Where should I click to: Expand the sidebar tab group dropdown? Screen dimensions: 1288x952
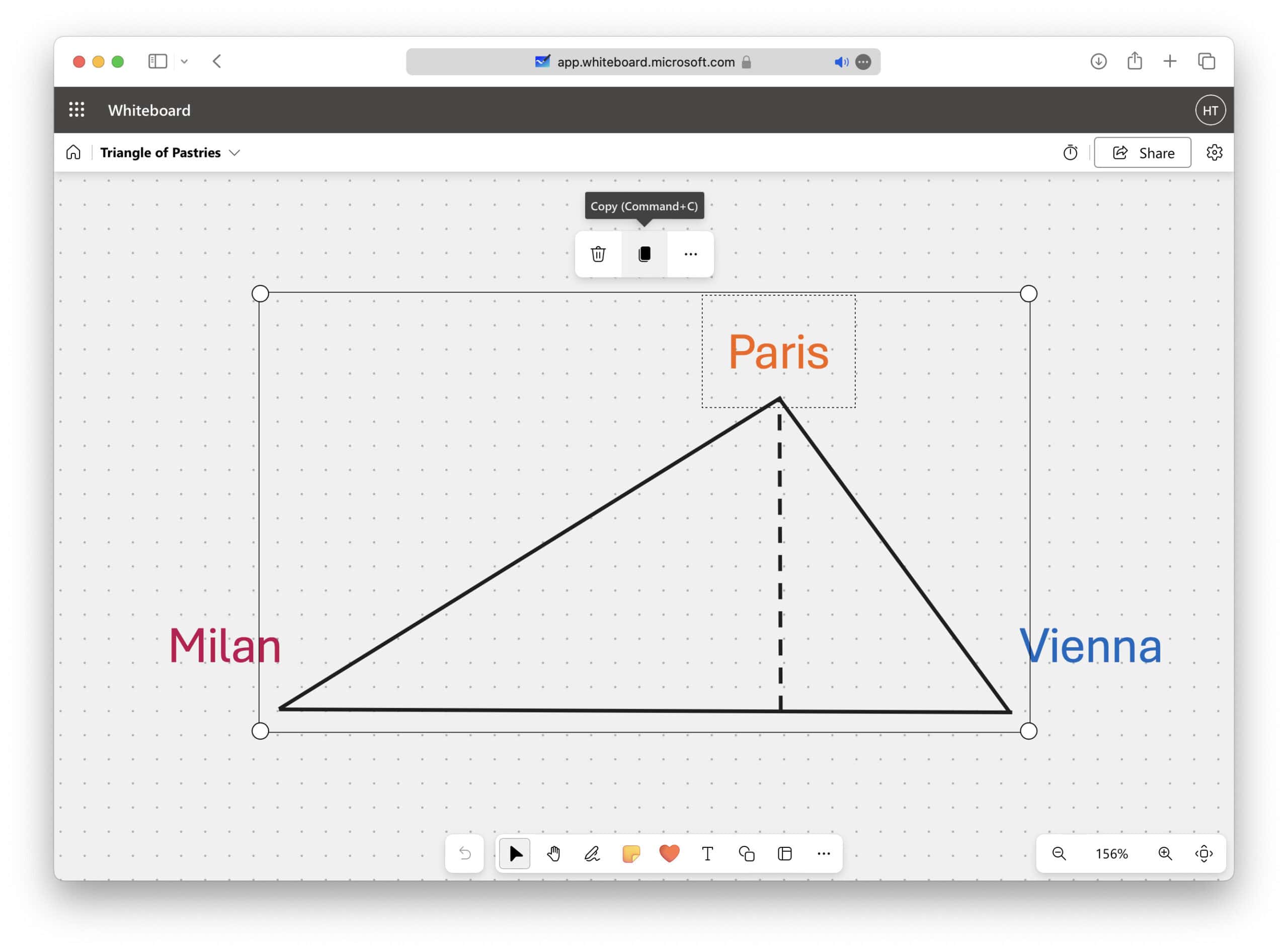184,61
